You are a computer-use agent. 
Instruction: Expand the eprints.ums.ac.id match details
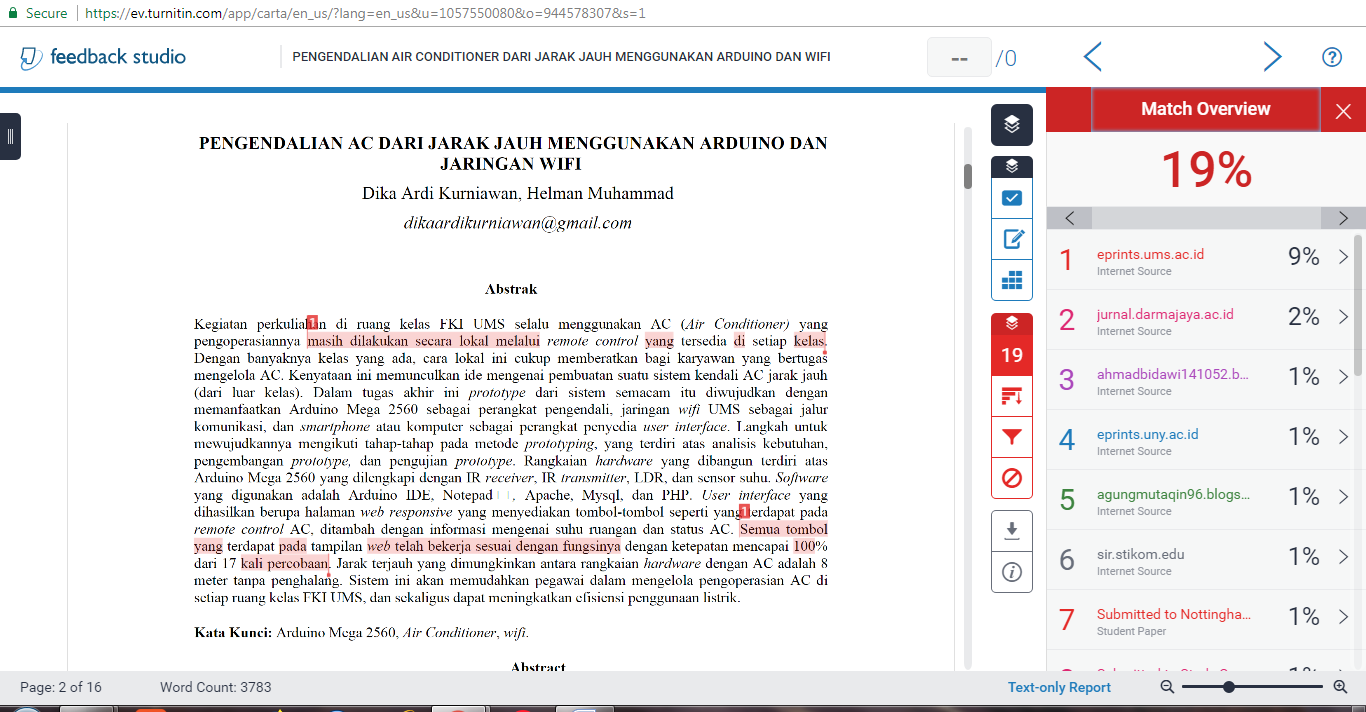coord(1343,257)
